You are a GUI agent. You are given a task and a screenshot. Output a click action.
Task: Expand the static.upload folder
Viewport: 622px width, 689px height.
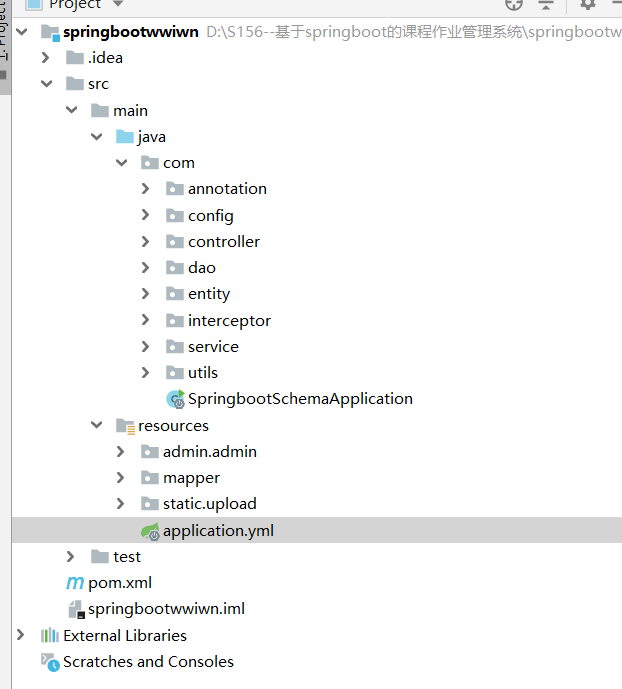pos(120,504)
